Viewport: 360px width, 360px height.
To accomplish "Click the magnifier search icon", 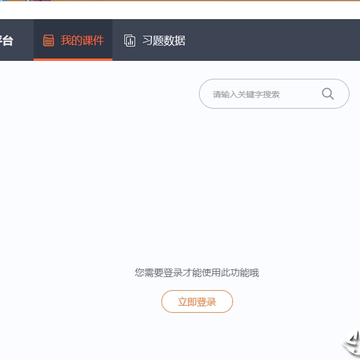I will click(328, 94).
